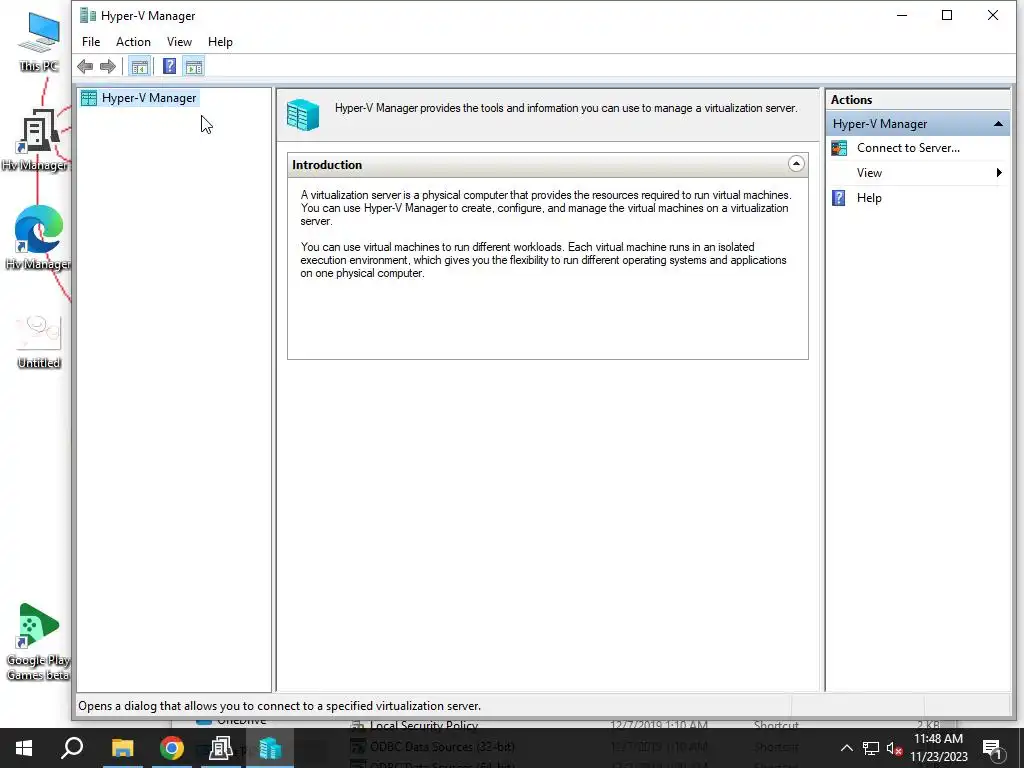Open the notification center icon

tap(992, 748)
